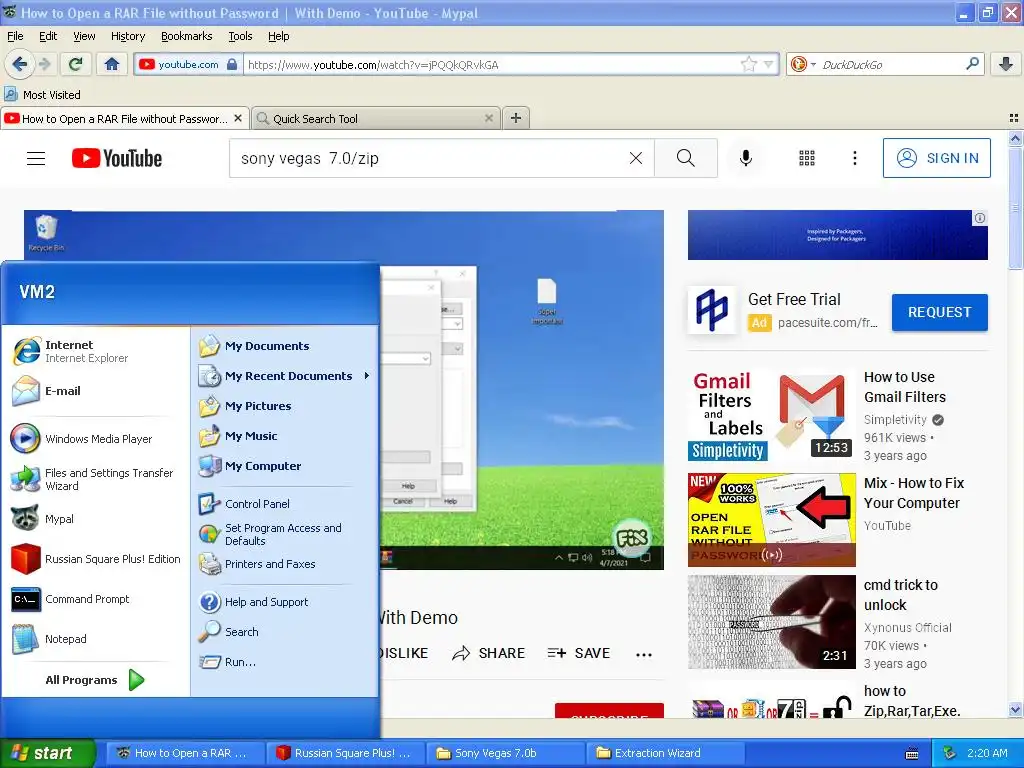This screenshot has width=1024, height=768.
Task: Open Command Prompt from Start menu
Action: [x=95, y=599]
